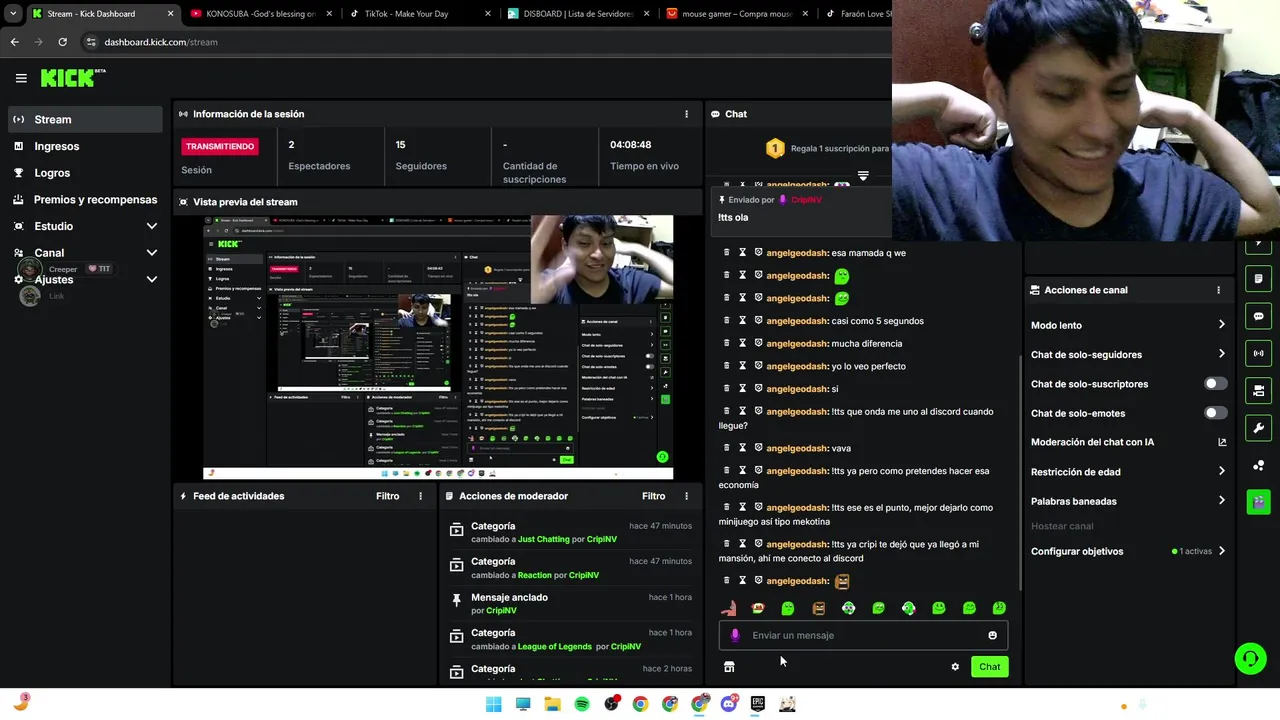Open Premios y recompensas in sidebar
Image resolution: width=1280 pixels, height=720 pixels.
coord(85,199)
